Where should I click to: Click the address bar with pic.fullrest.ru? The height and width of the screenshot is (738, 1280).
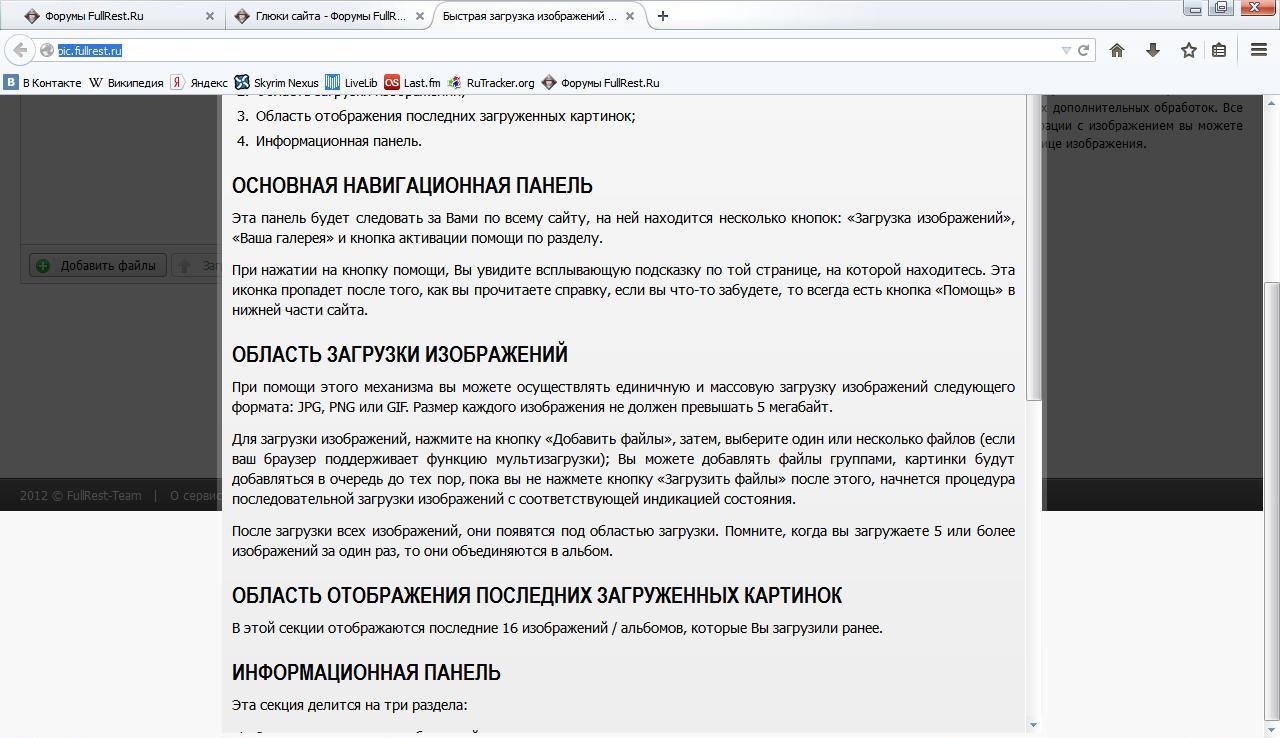coord(555,50)
